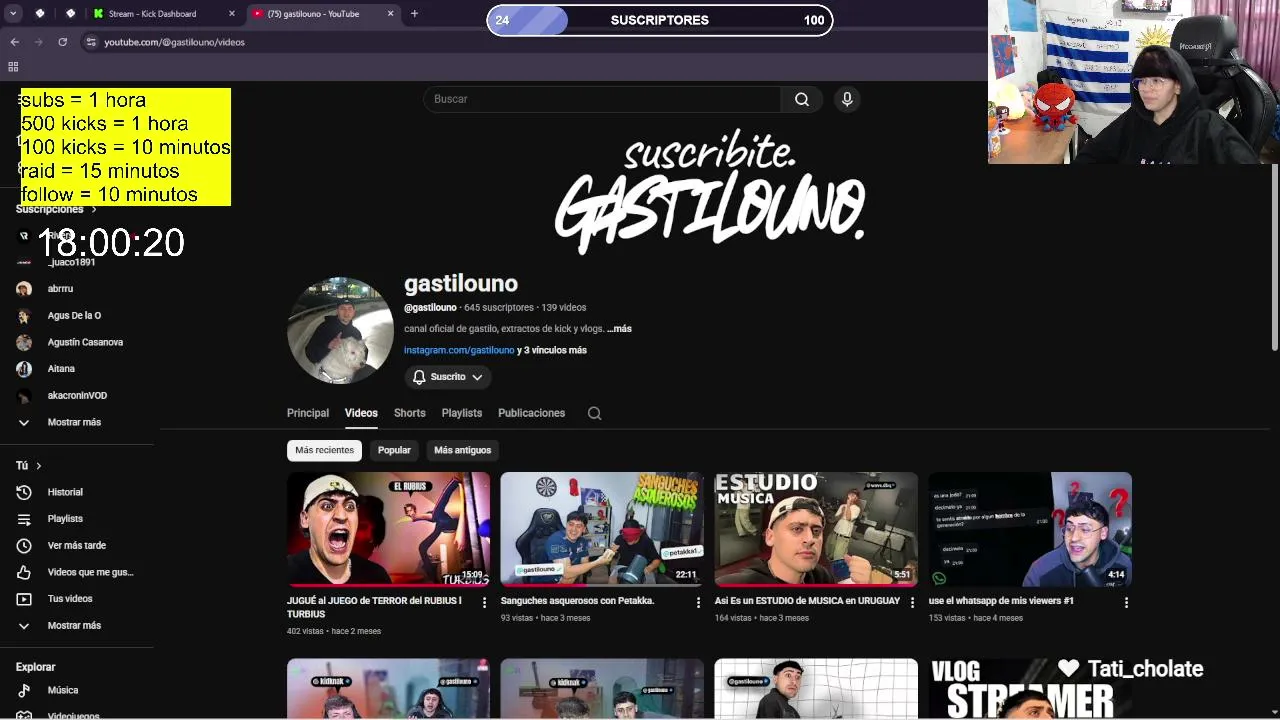Close the Kick Dashboard browser tab
Image resolution: width=1280 pixels, height=720 pixels.
232,14
